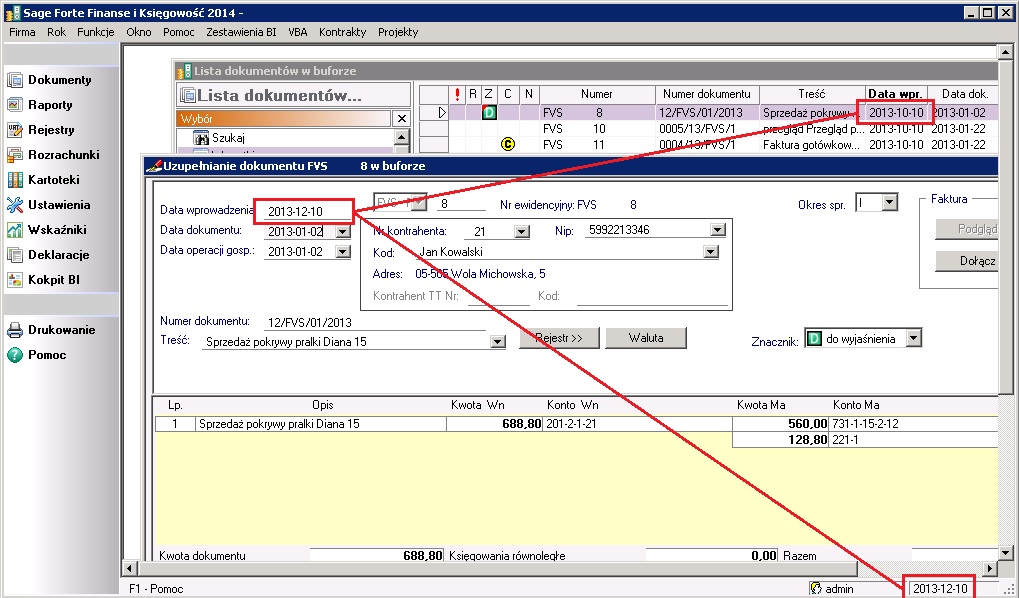The image size is (1019, 598).
Task: Click the main vertical scrollbar down arrow
Action: pos(1005,553)
